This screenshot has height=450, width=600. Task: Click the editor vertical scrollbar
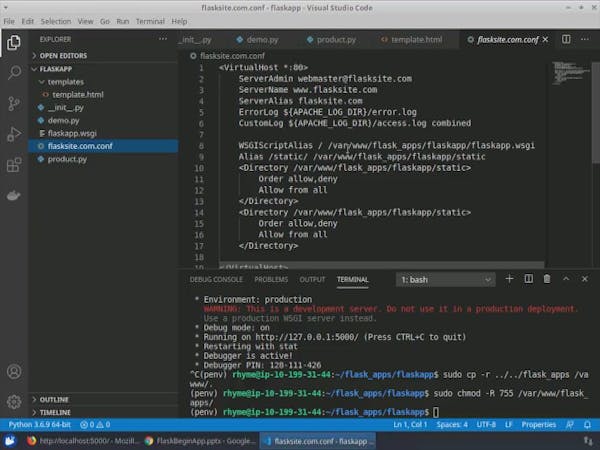(595, 113)
